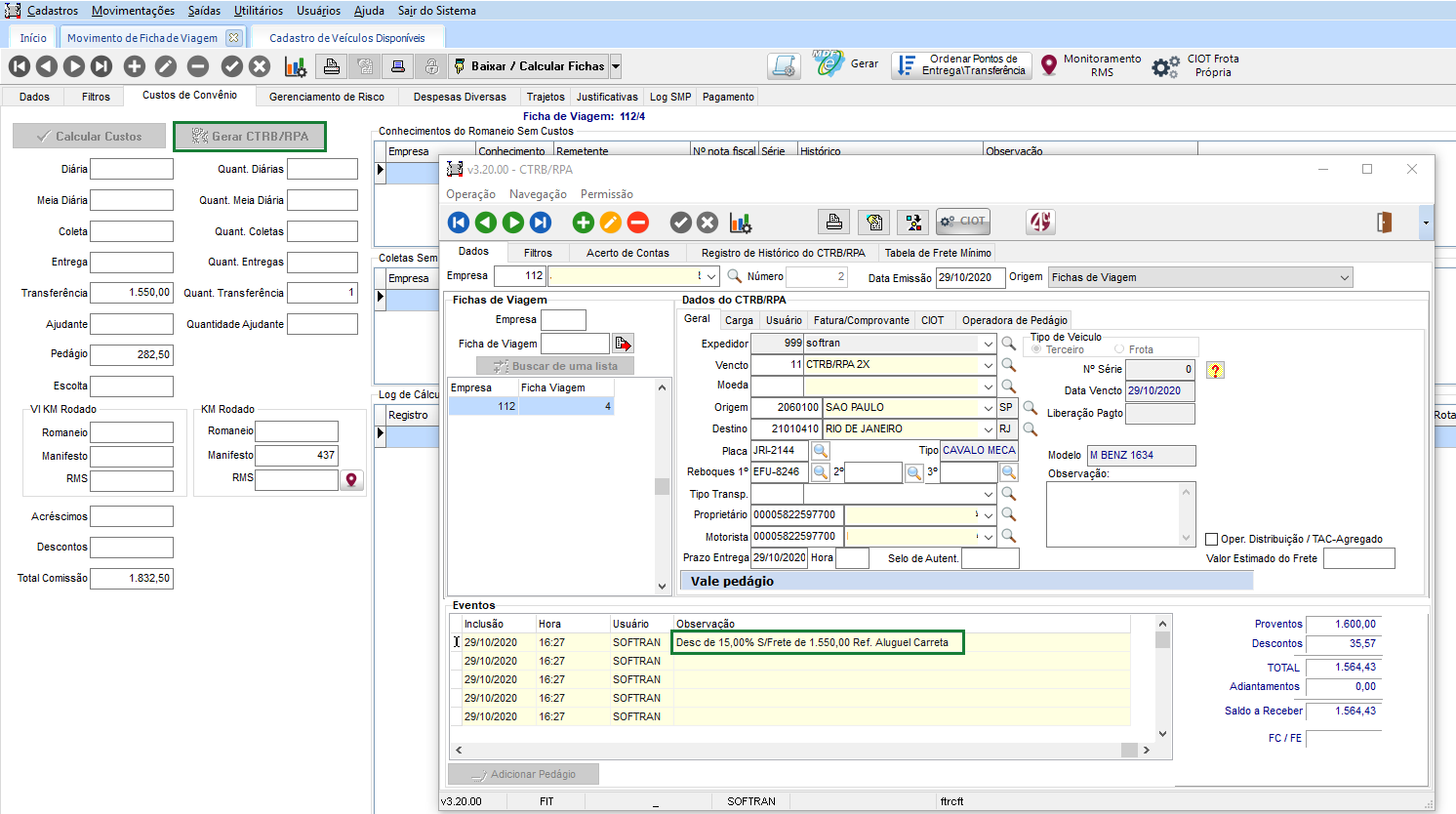Open the Vencto CTRB/RPA 2X dropdown
Image resolution: width=1456 pixels, height=814 pixels.
click(988, 365)
